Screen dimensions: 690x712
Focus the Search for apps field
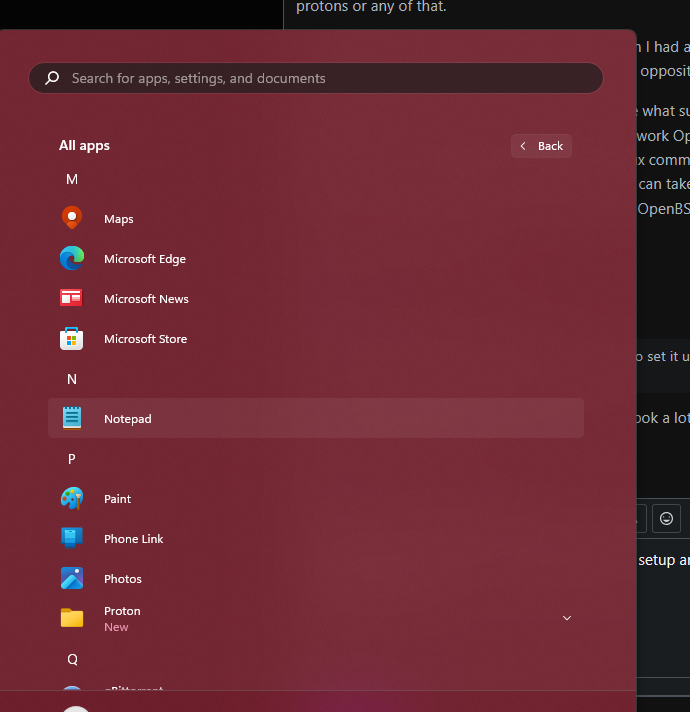pos(316,78)
